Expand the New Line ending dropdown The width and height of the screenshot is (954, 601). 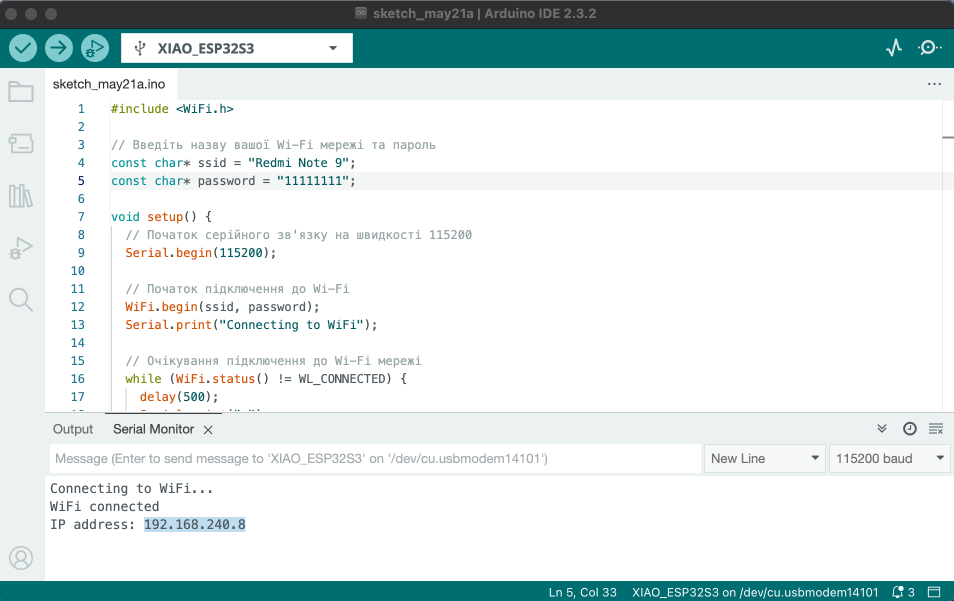765,458
